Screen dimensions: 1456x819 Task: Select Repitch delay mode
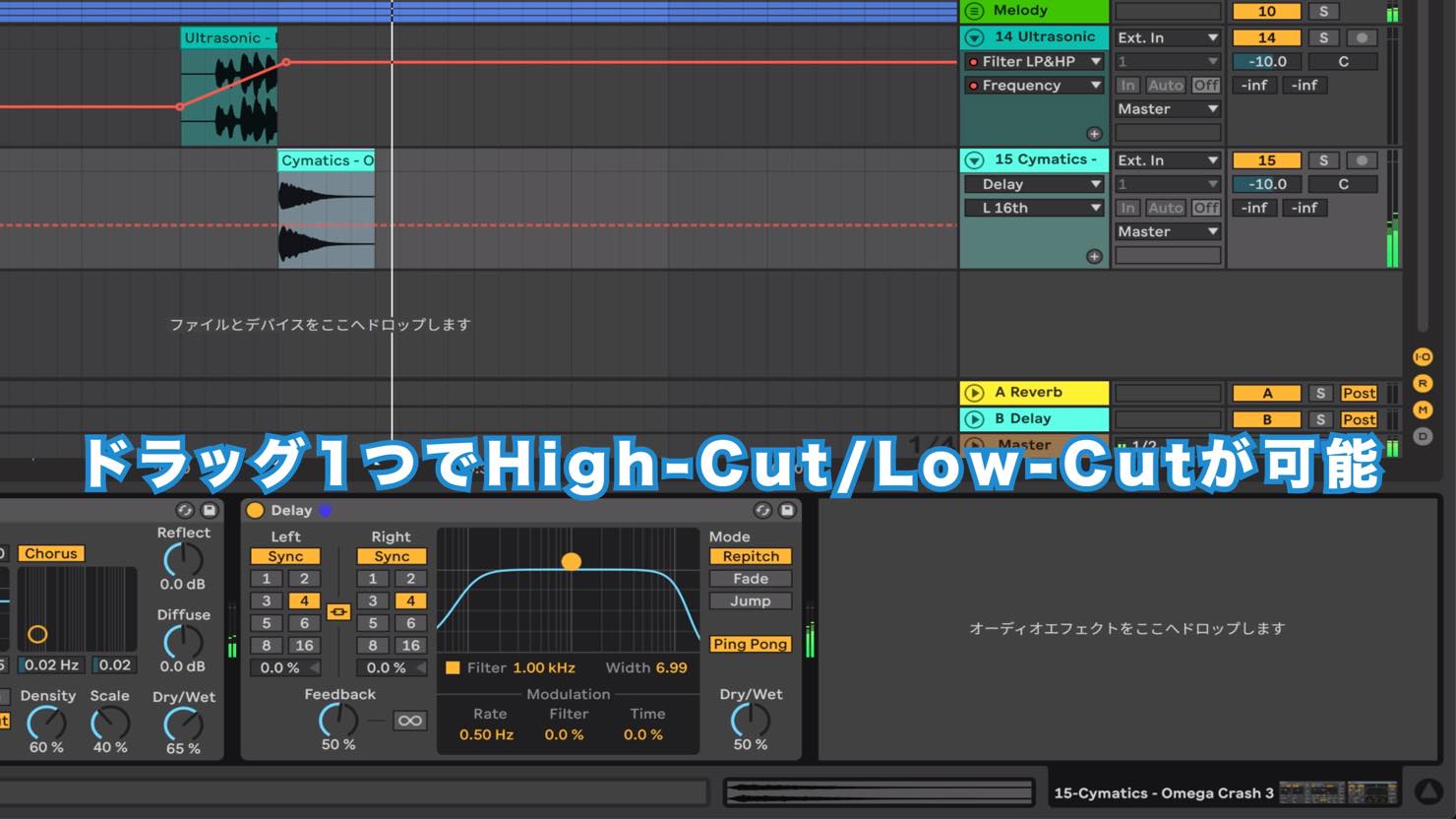pos(751,556)
